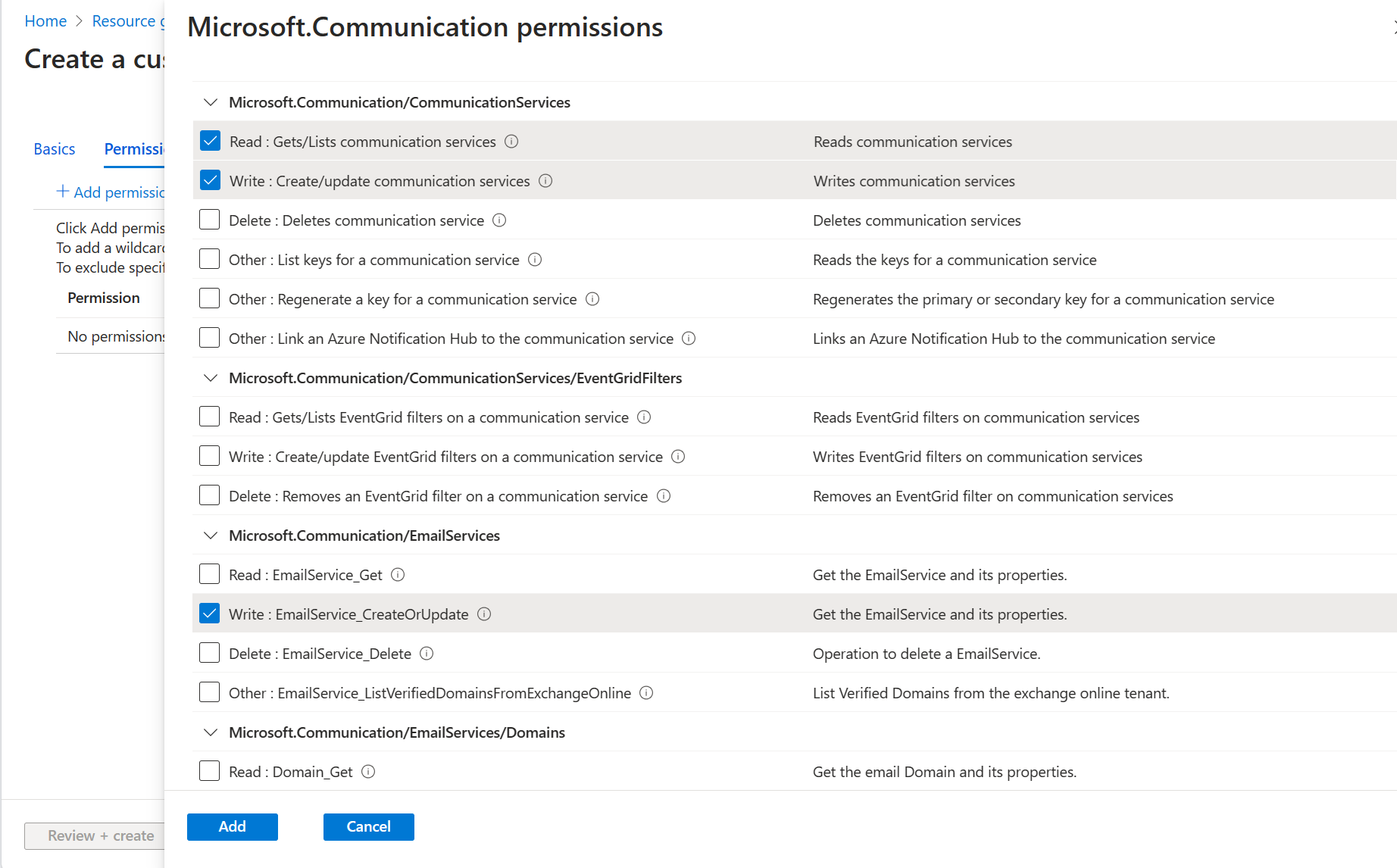Check Delete Removes an EventGrid filter
This screenshot has height=868, width=1397.
click(210, 495)
